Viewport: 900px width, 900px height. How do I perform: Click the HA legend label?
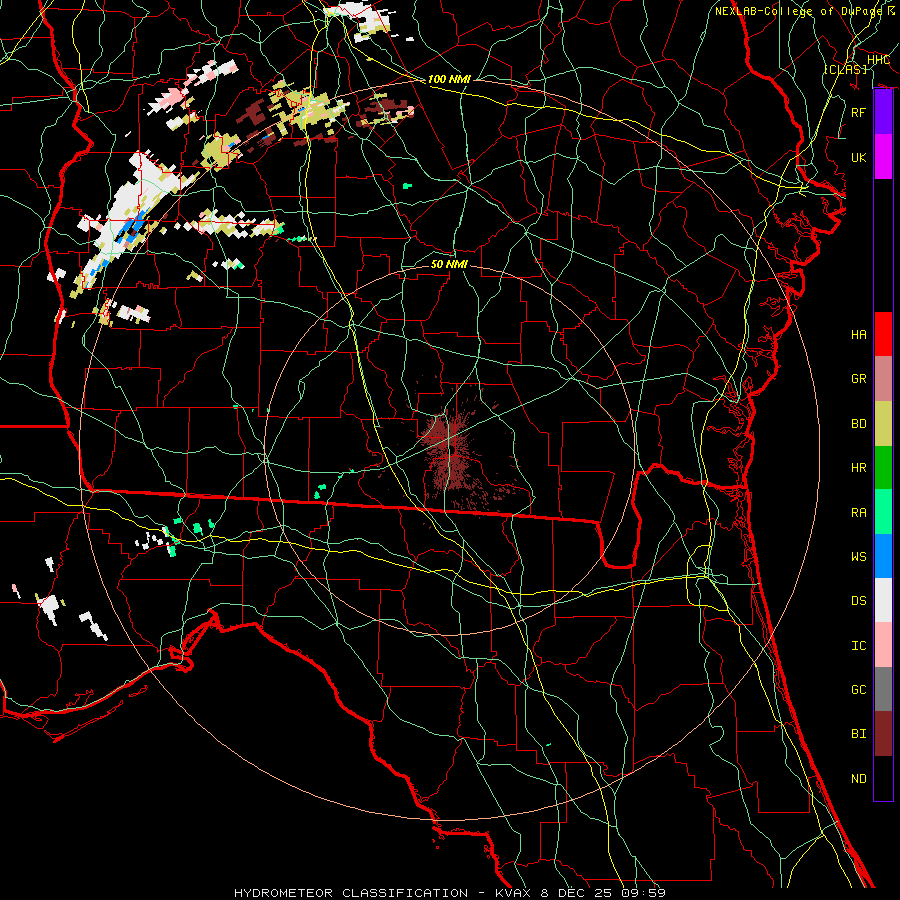point(859,335)
